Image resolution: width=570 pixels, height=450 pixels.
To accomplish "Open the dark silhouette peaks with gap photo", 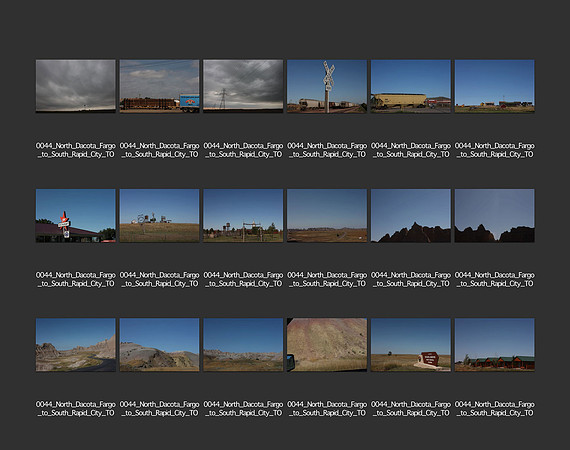I will (494, 216).
